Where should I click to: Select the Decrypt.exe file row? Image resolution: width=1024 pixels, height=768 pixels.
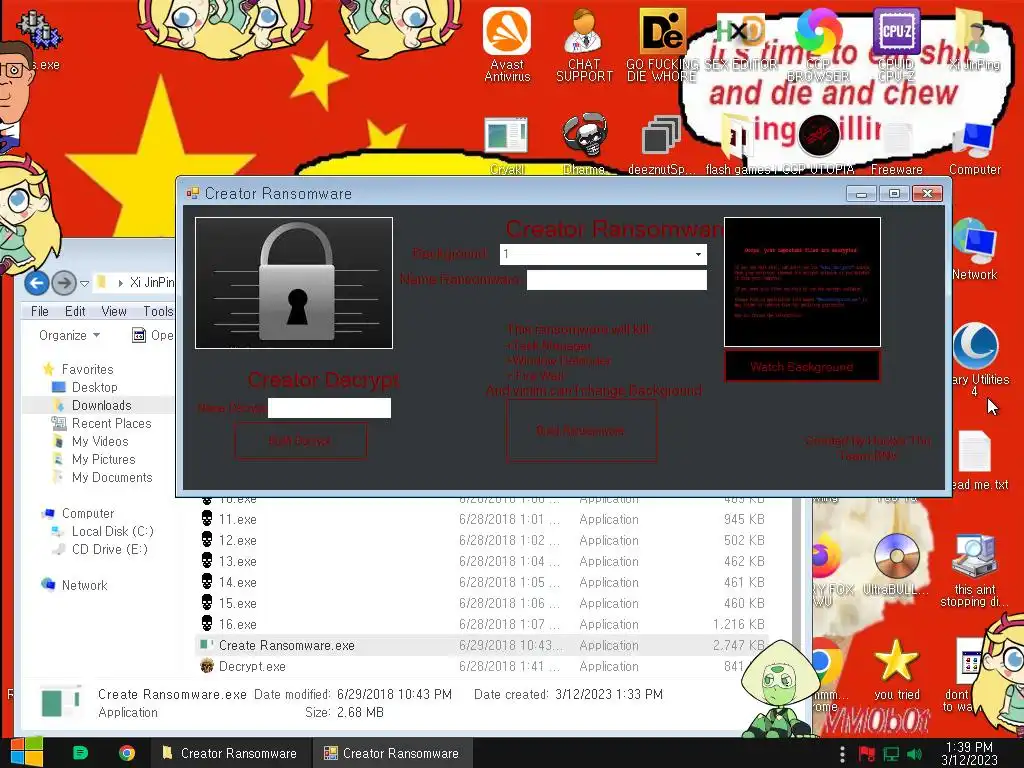(482, 666)
